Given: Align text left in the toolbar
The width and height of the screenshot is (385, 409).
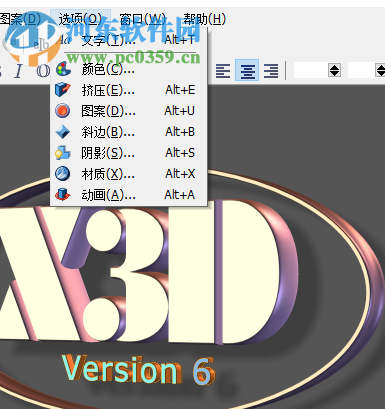Looking at the screenshot, I should pos(223,71).
